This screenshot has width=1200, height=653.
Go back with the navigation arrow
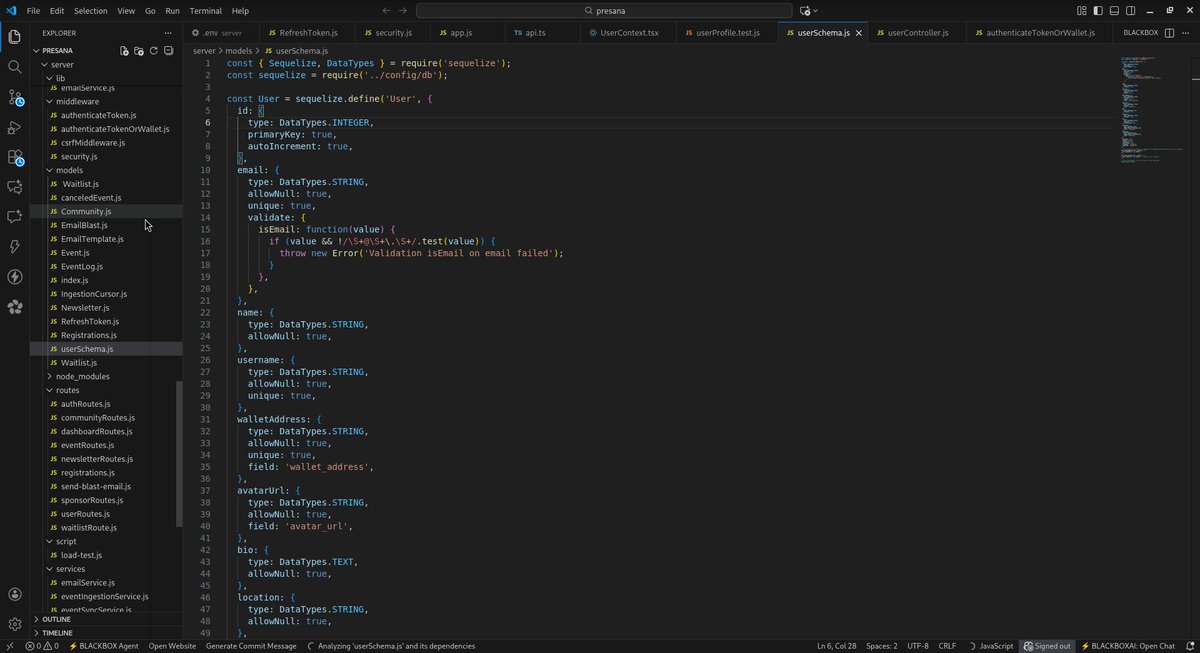(386, 10)
